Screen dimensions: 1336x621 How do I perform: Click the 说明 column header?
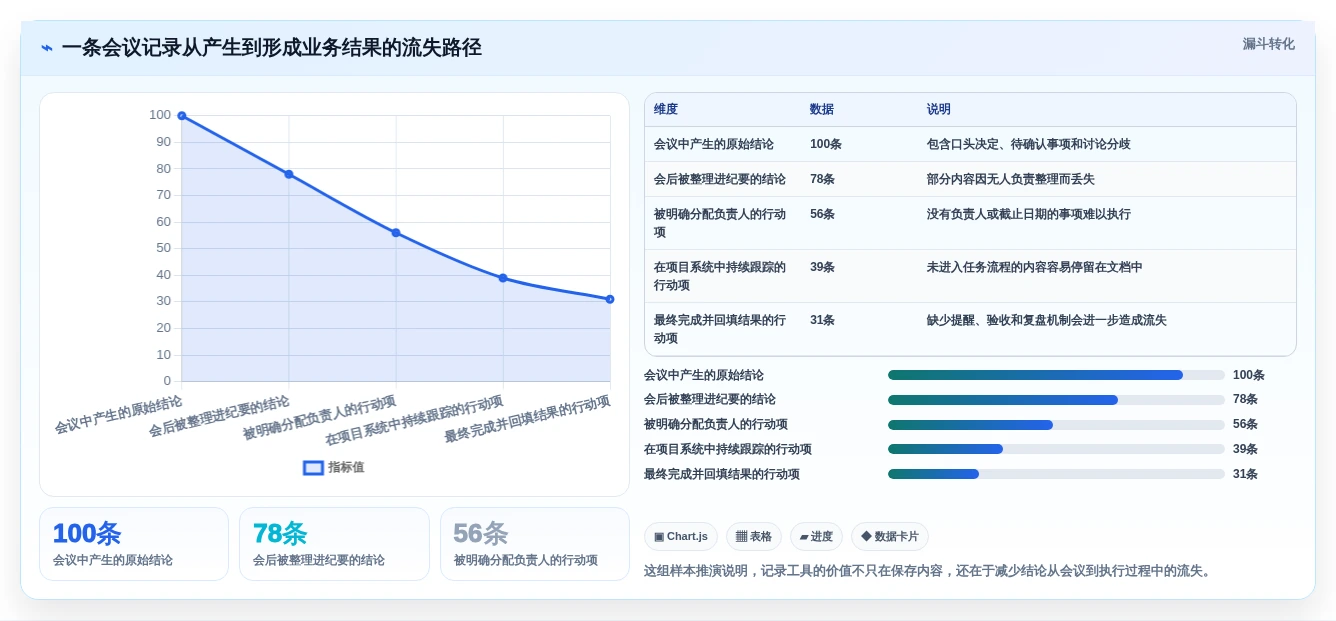click(939, 109)
